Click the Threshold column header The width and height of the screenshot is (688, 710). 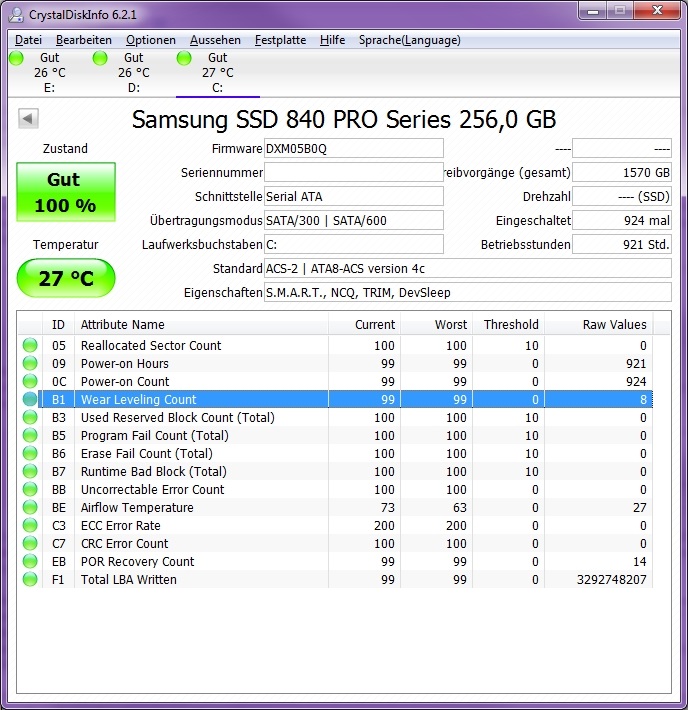point(509,325)
